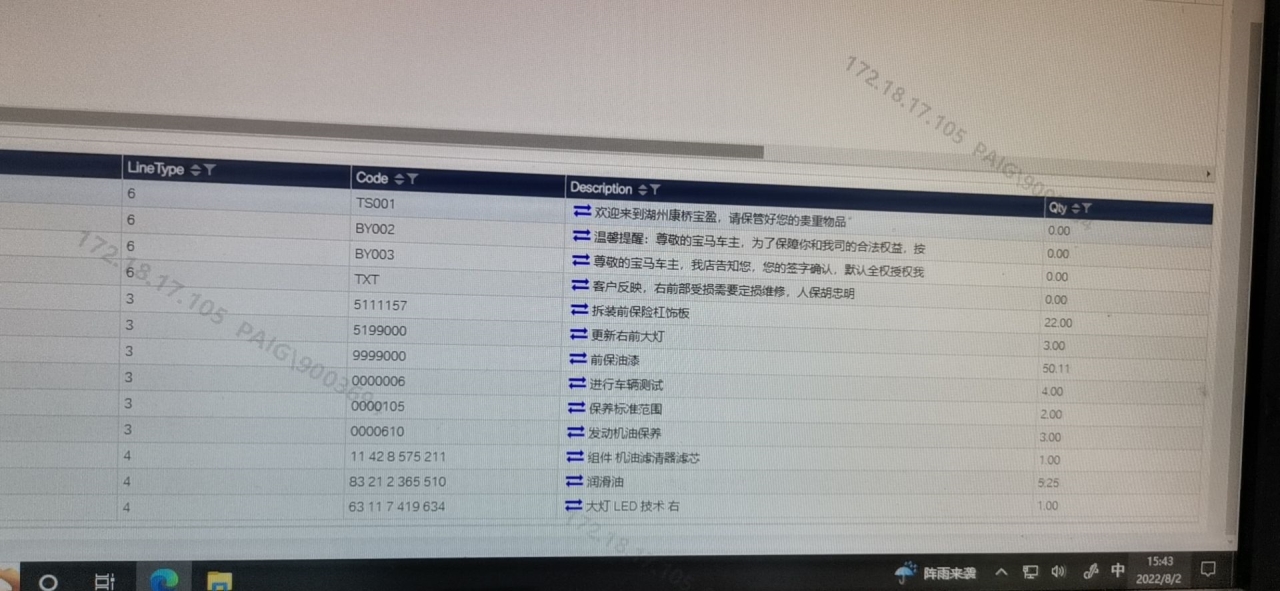Sort the table by Description column
The width and height of the screenshot is (1280, 591).
click(x=641, y=188)
